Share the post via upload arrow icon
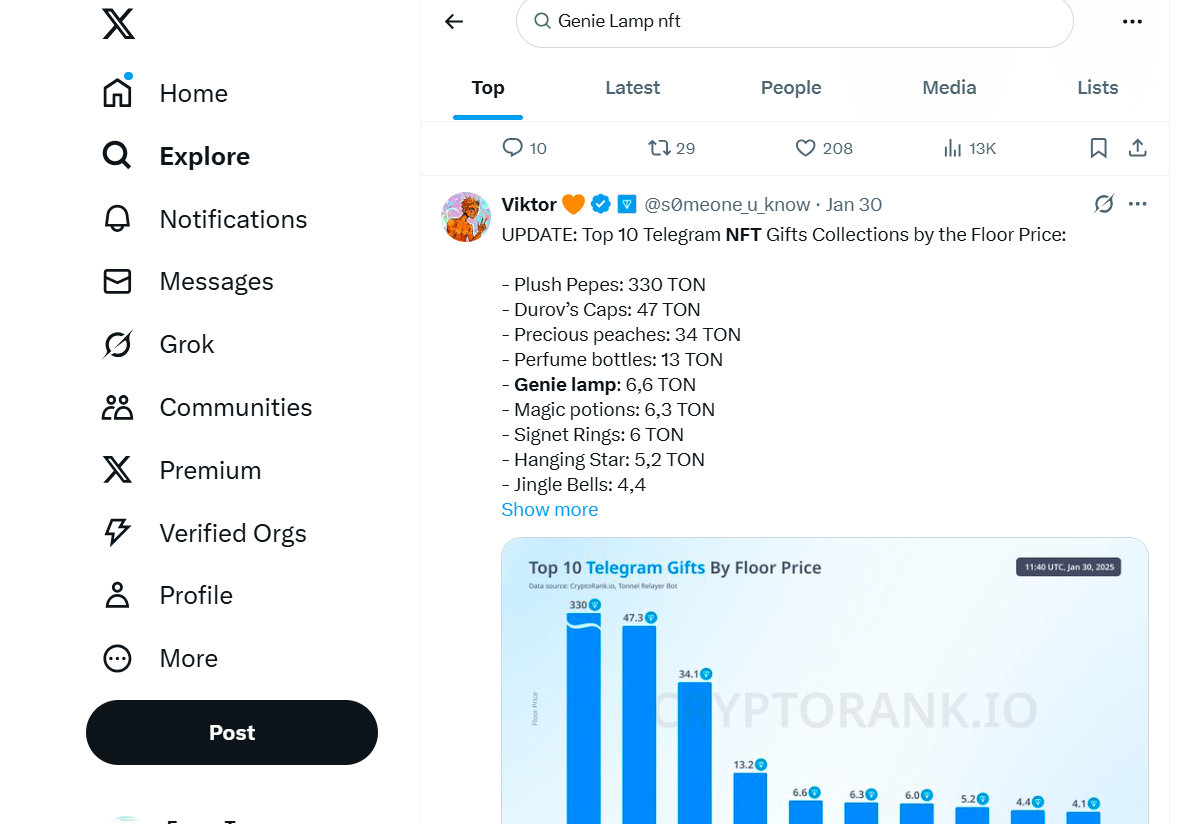 (1137, 148)
